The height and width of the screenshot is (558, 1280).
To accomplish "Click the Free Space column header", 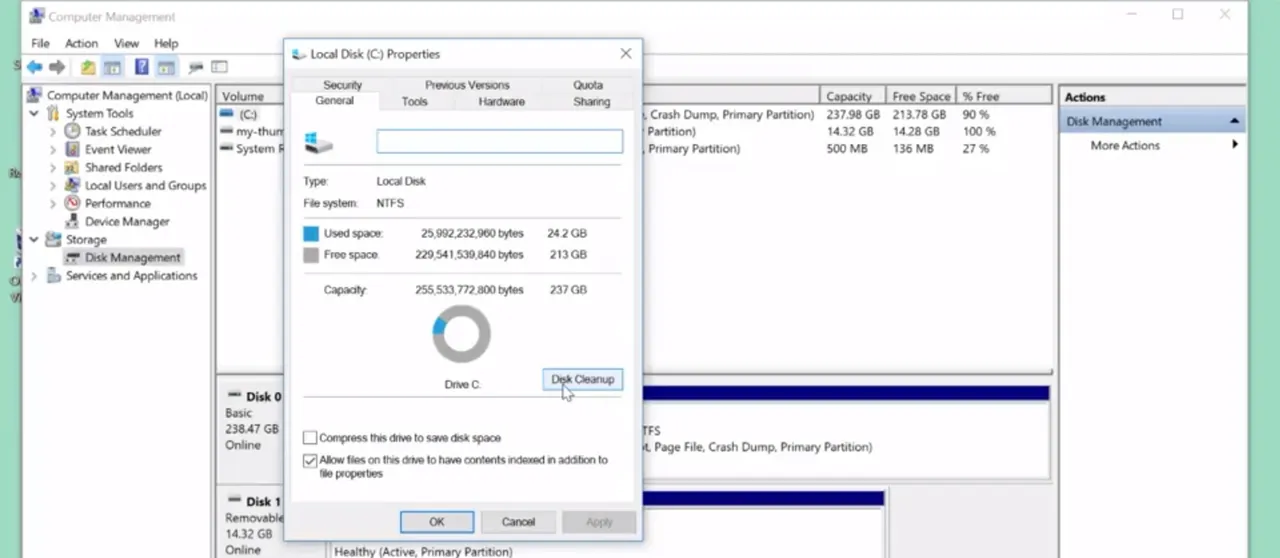I will [x=921, y=96].
